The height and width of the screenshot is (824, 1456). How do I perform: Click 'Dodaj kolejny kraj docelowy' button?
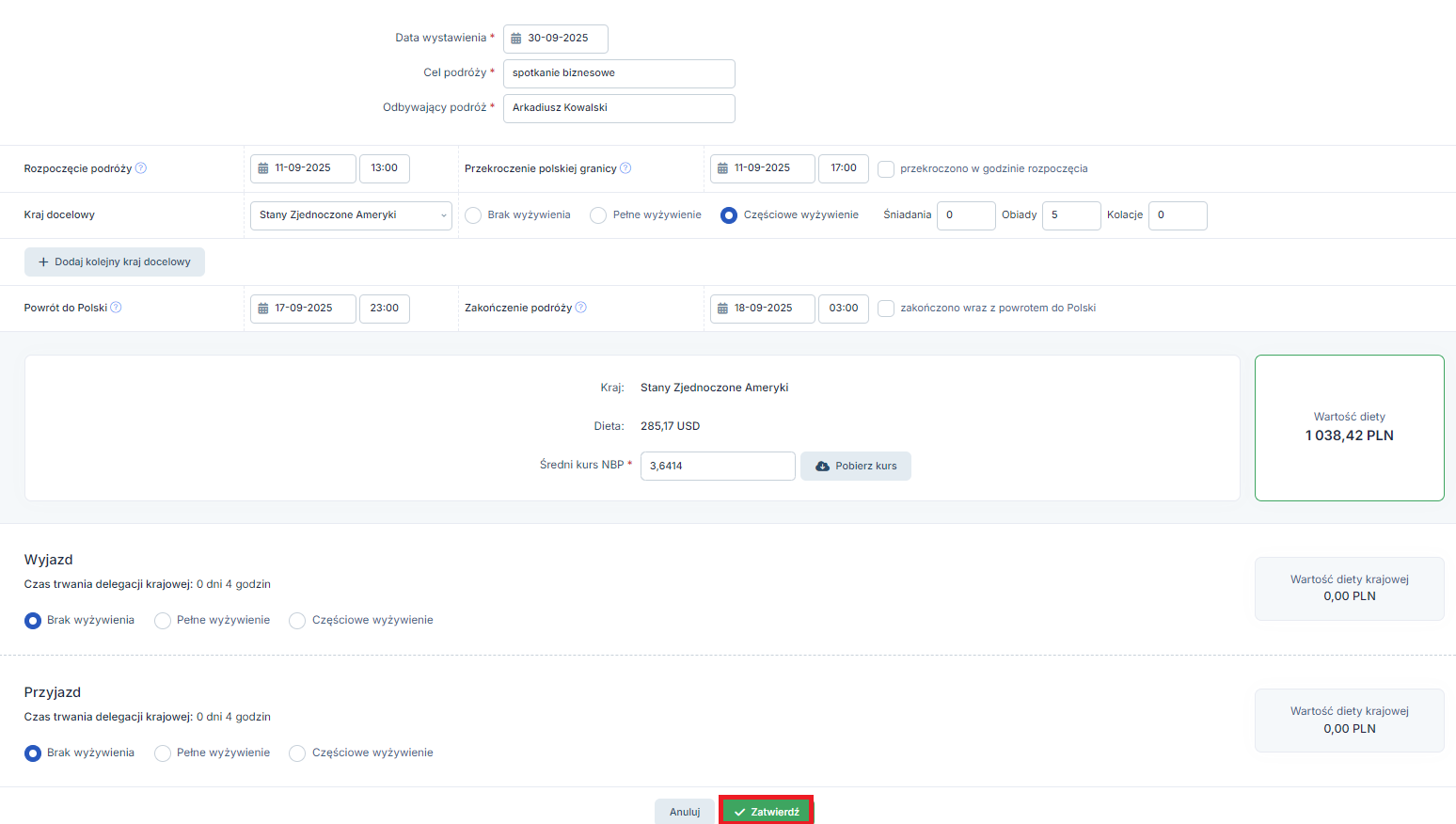[115, 262]
